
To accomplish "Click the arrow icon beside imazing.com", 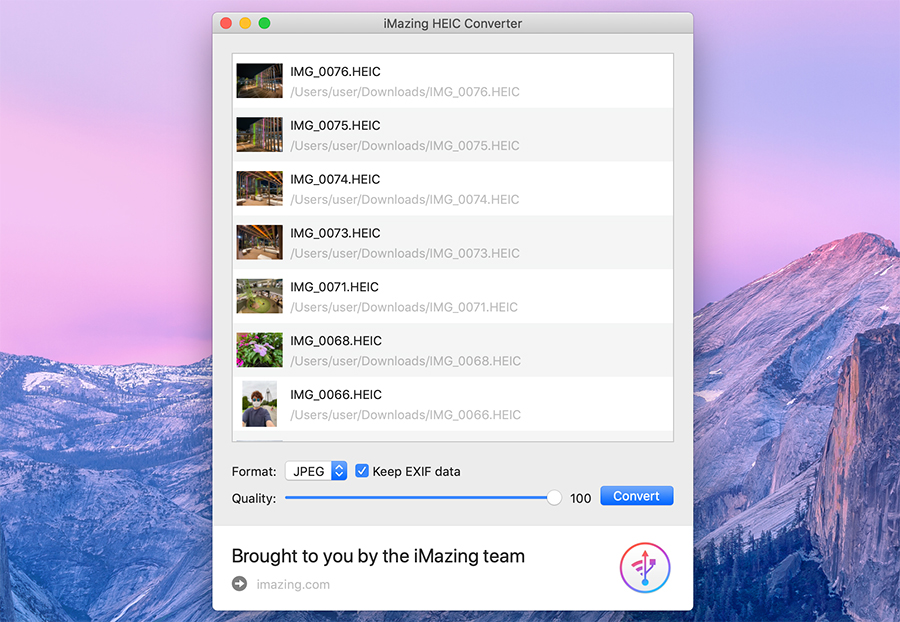I will 239,584.
